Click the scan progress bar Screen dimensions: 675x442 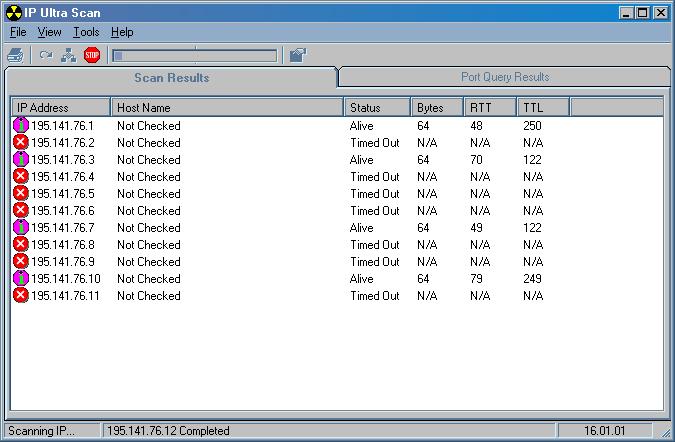195,56
